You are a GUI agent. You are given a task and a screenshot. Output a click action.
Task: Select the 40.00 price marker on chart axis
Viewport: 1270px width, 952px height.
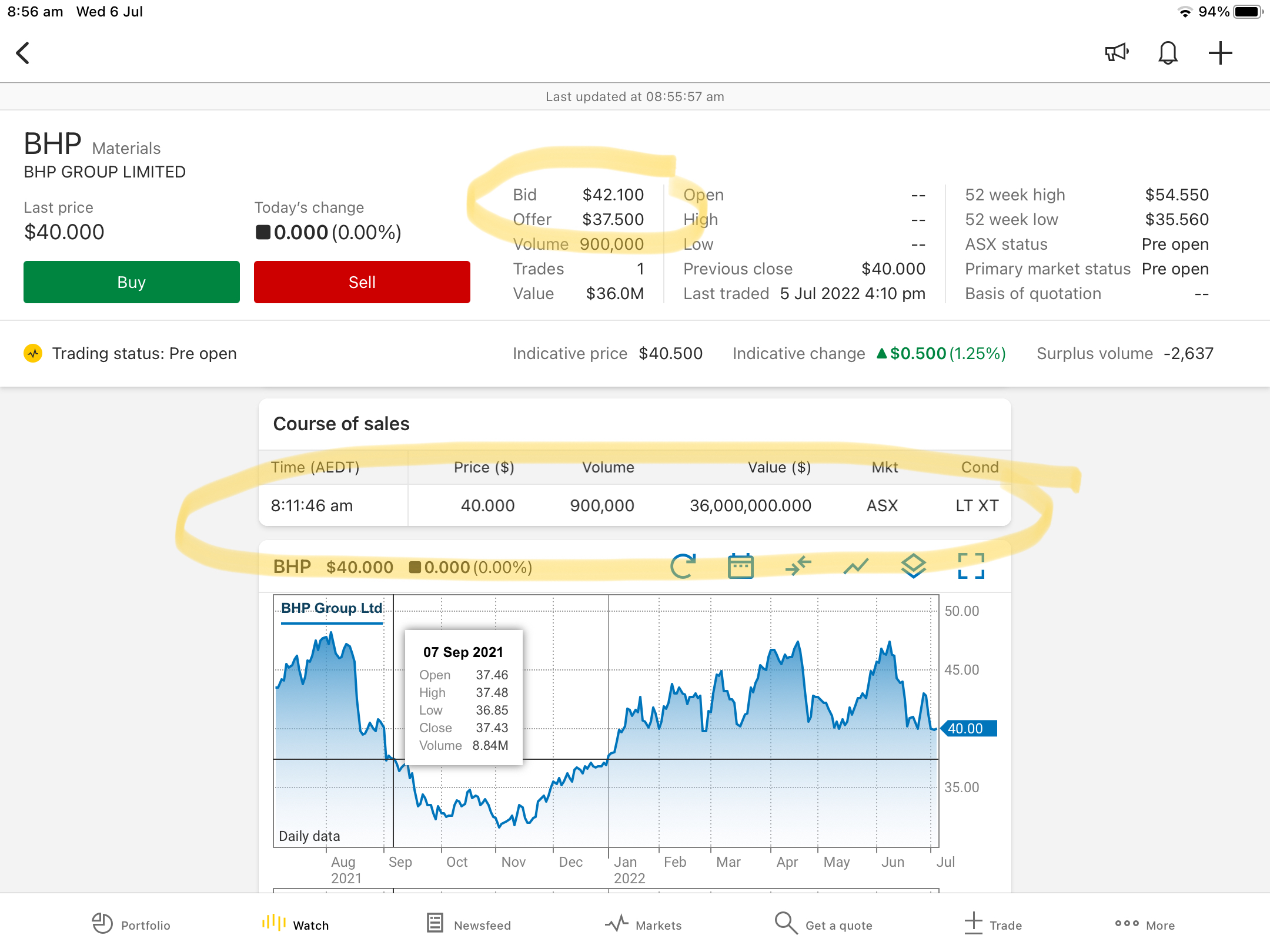pyautogui.click(x=968, y=728)
